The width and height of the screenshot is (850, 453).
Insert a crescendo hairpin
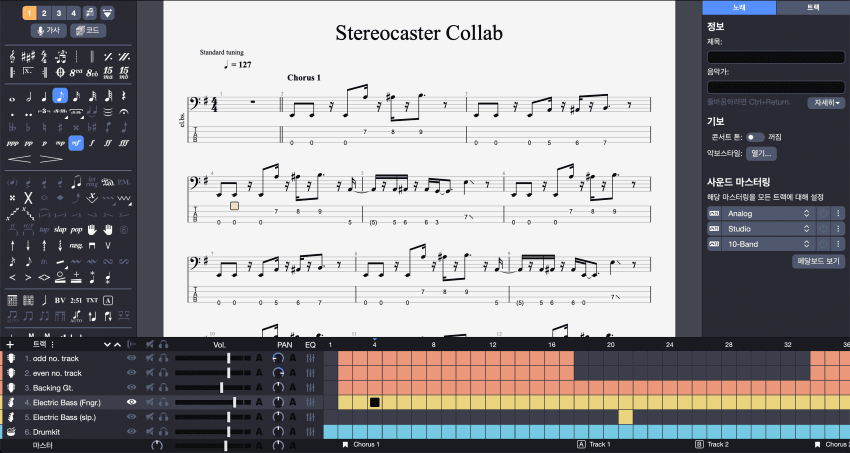point(19,159)
